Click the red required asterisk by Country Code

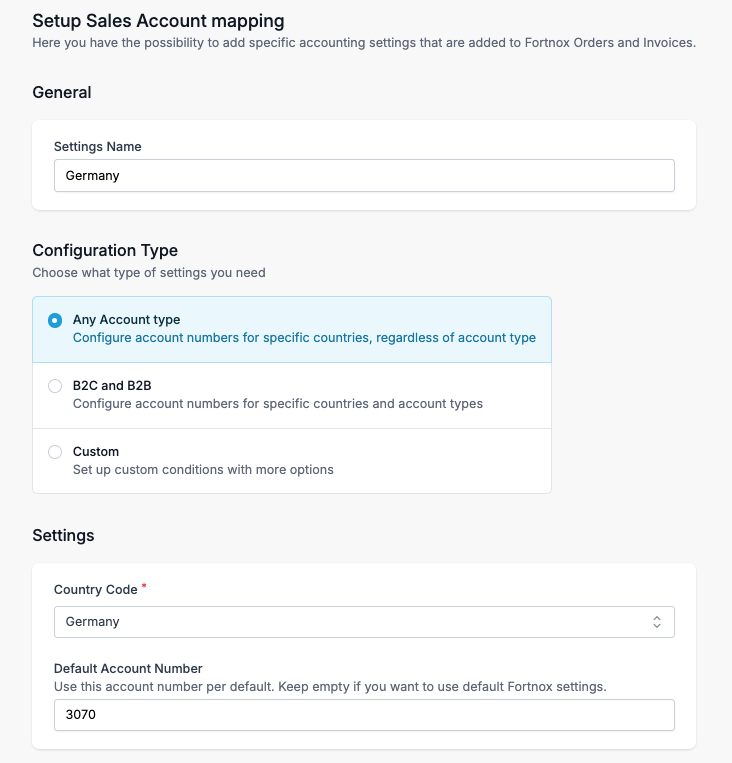click(144, 587)
